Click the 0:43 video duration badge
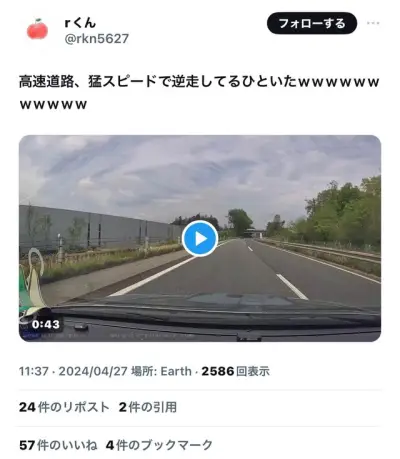The width and height of the screenshot is (400, 459). tap(45, 324)
